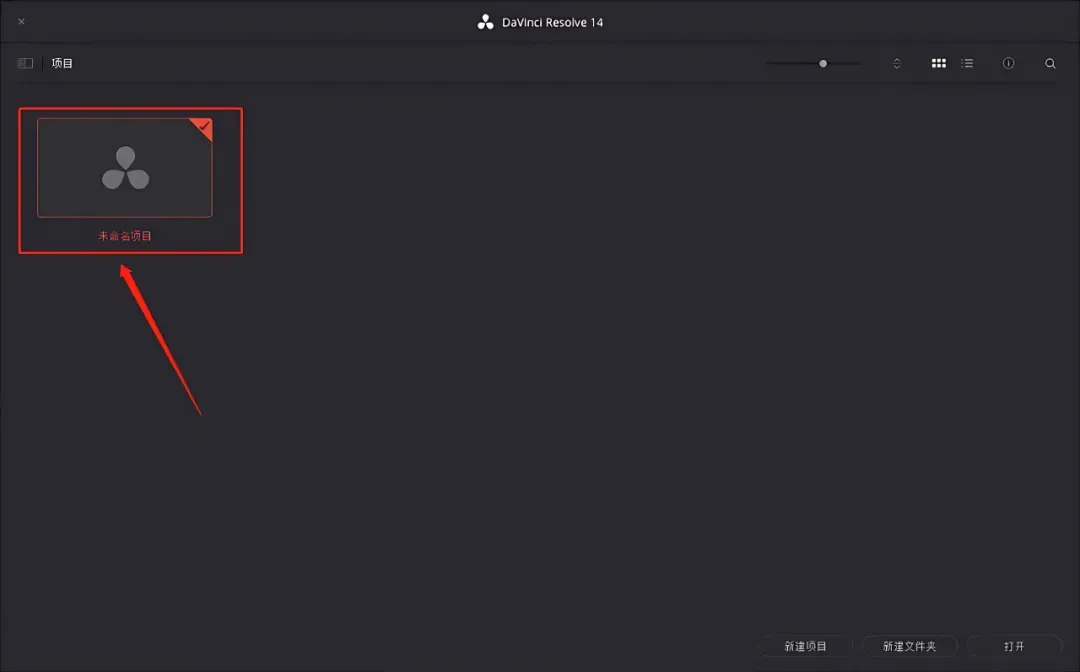This screenshot has width=1080, height=672.
Task: Open the project search magnifier
Action: [x=1050, y=63]
